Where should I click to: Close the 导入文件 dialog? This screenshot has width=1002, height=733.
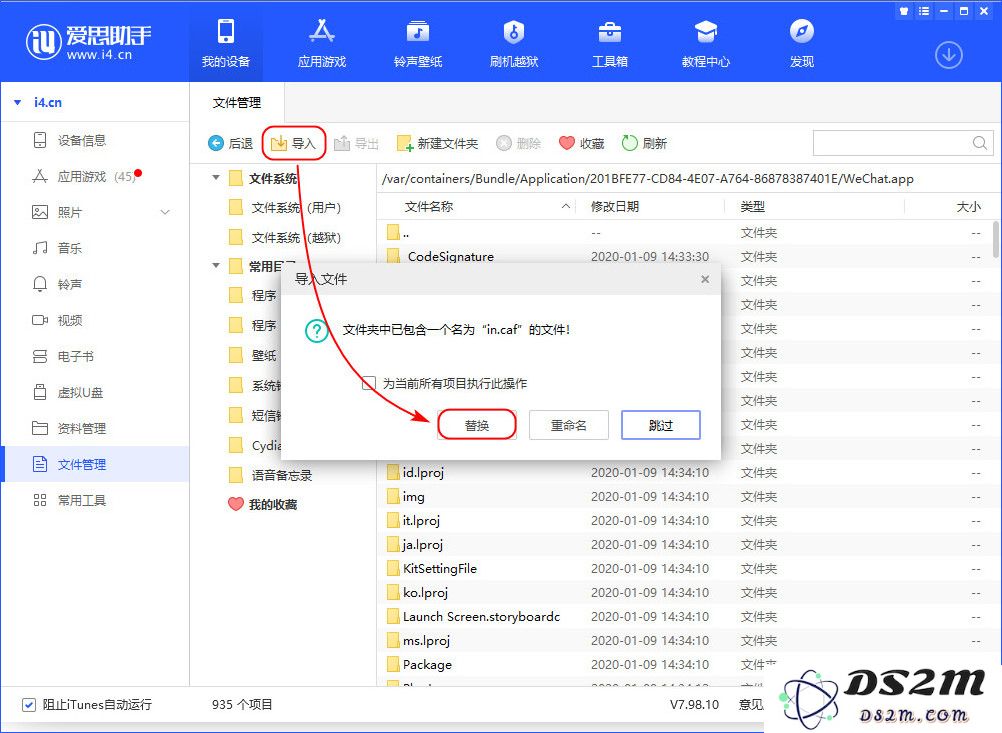tap(705, 279)
